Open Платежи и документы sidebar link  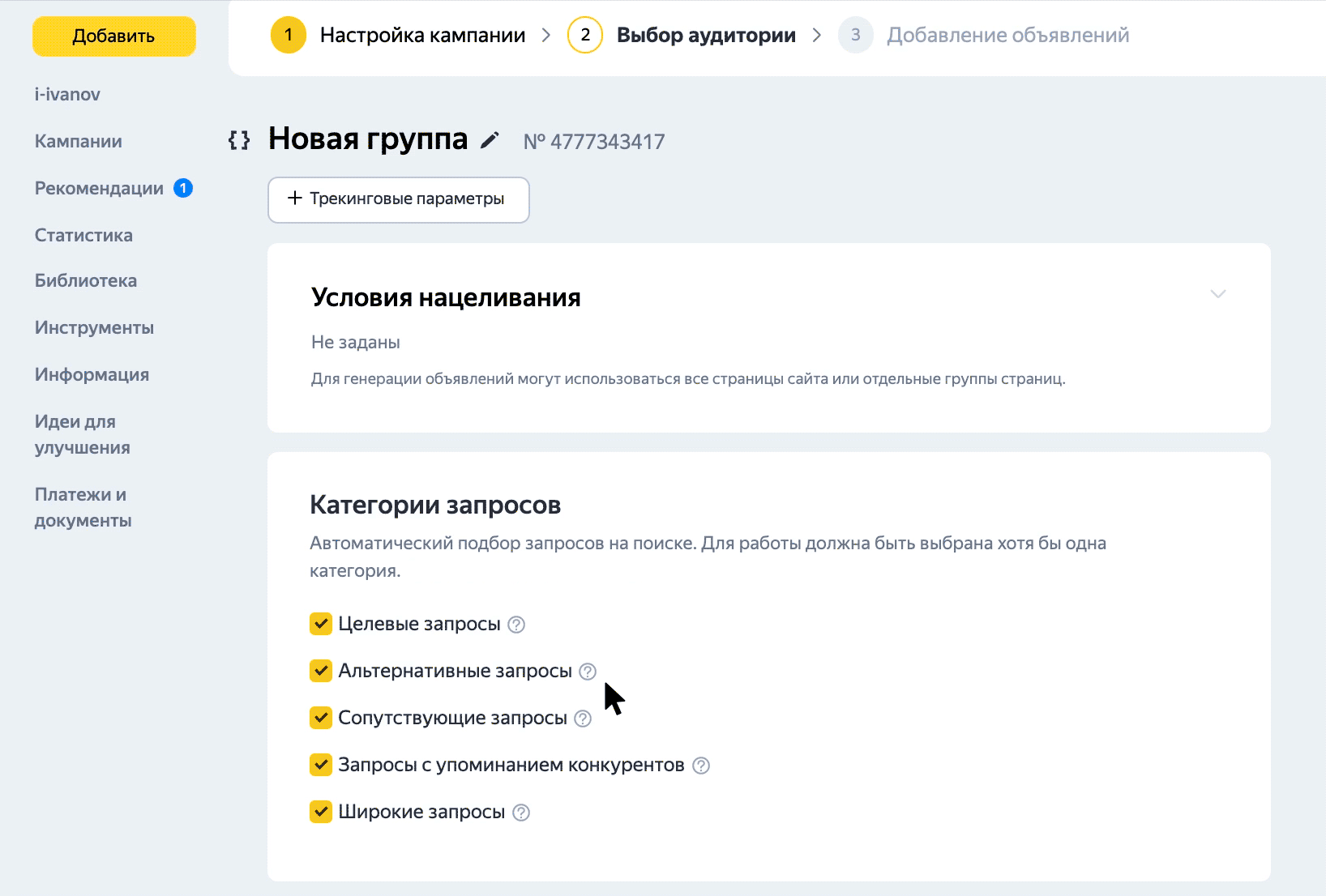pos(83,507)
